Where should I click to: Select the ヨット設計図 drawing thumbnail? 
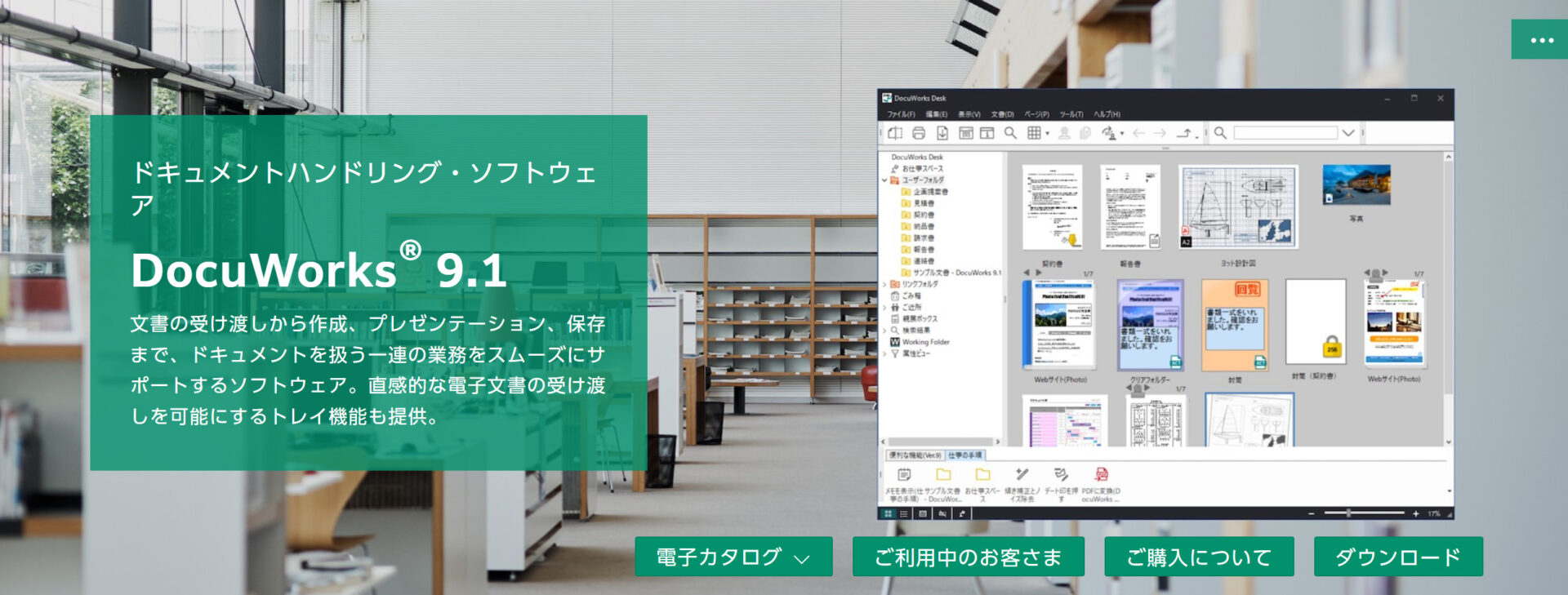click(x=1238, y=207)
